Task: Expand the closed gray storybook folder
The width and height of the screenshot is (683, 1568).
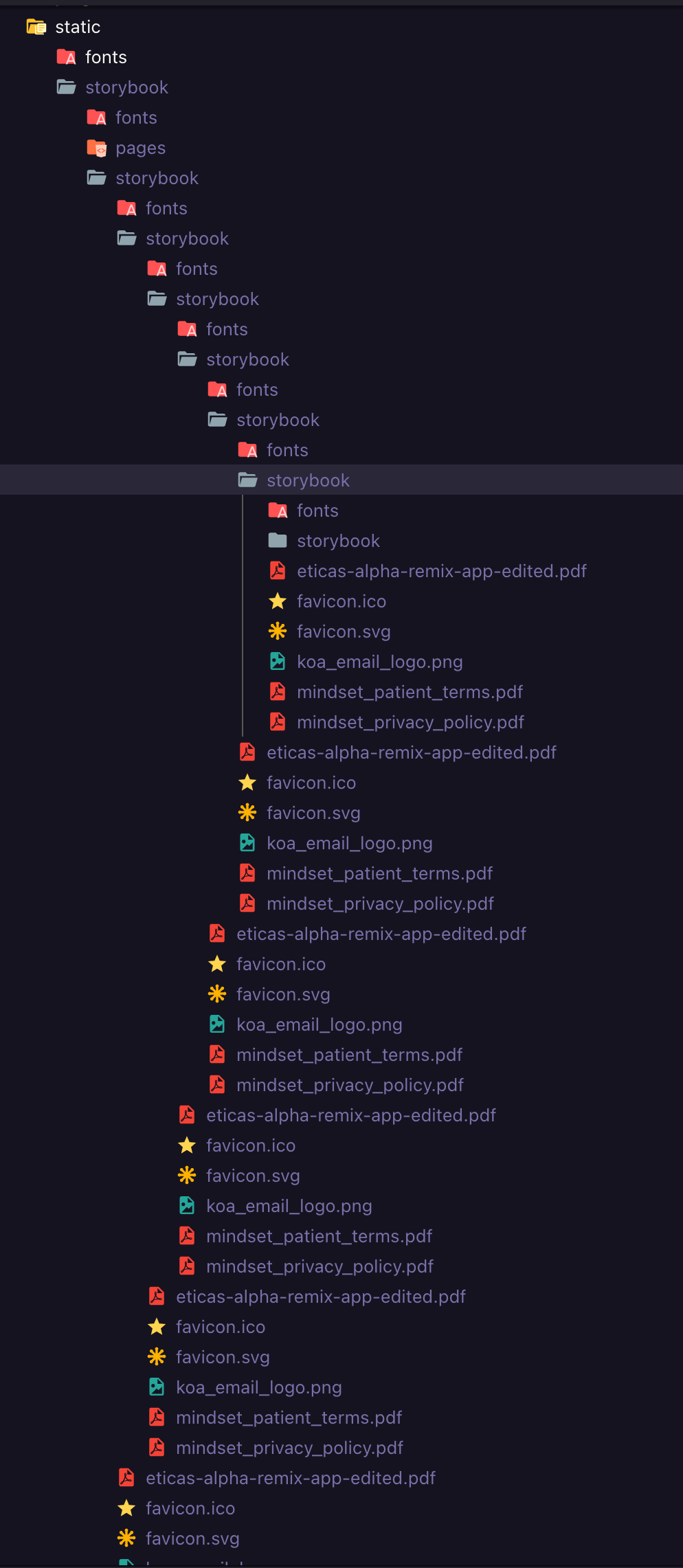Action: click(278, 541)
